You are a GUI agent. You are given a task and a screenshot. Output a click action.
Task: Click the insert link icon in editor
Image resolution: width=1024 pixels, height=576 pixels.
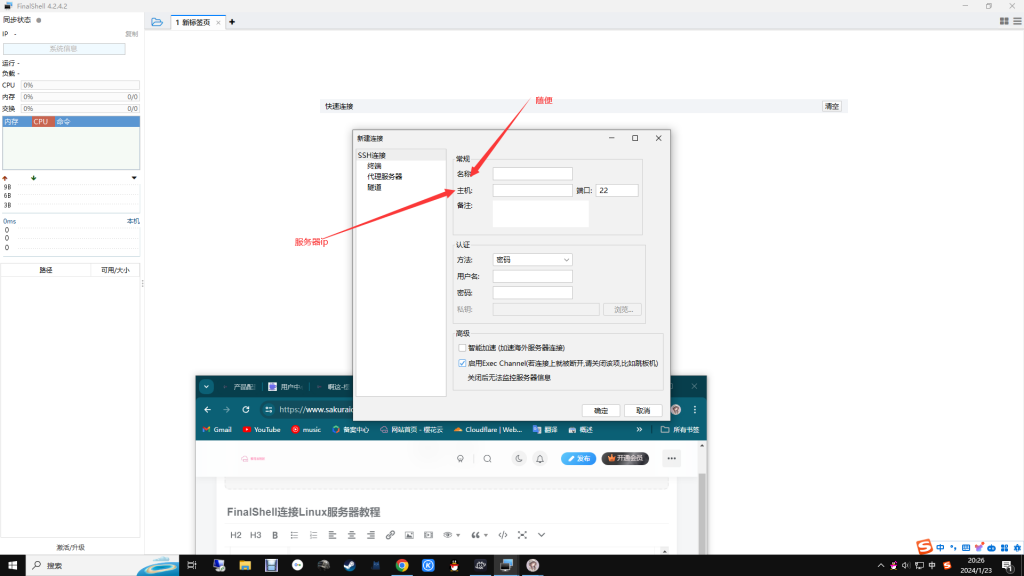pyautogui.click(x=390, y=535)
